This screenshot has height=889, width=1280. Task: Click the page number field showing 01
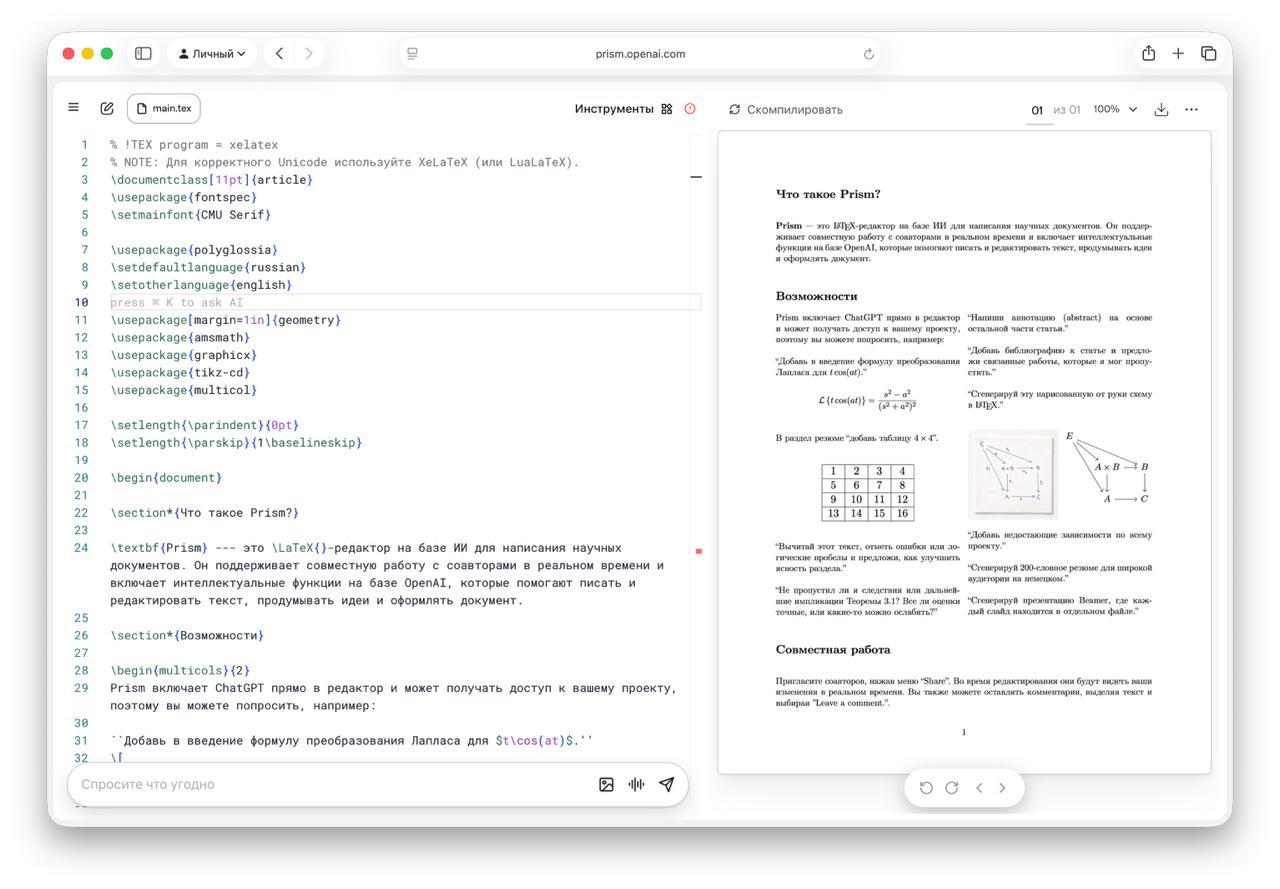coord(1037,110)
